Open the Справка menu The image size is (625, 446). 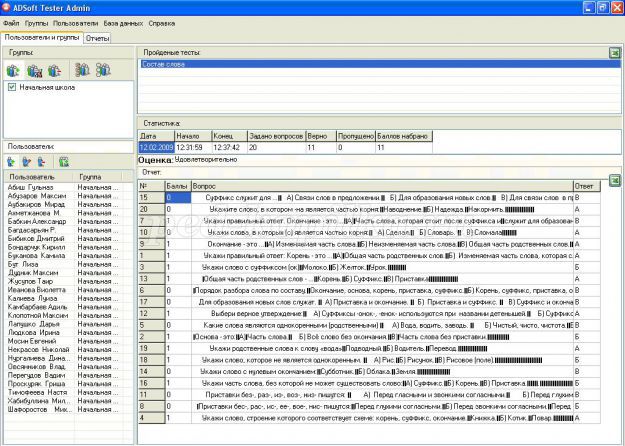[x=163, y=21]
